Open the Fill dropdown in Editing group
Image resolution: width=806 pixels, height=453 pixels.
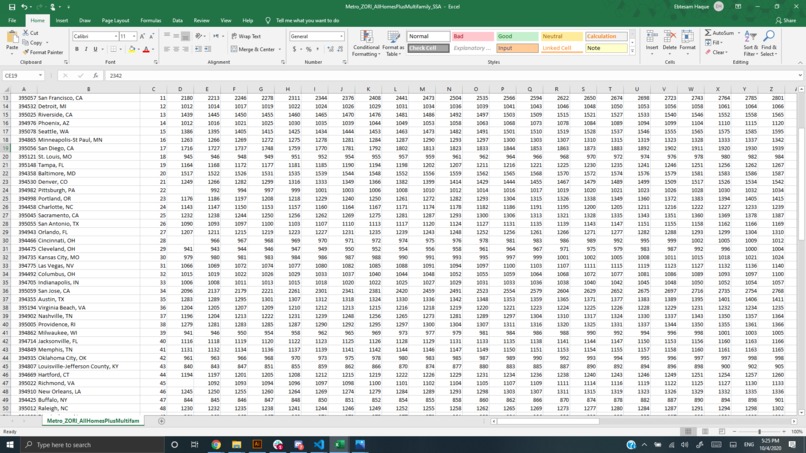coord(715,43)
